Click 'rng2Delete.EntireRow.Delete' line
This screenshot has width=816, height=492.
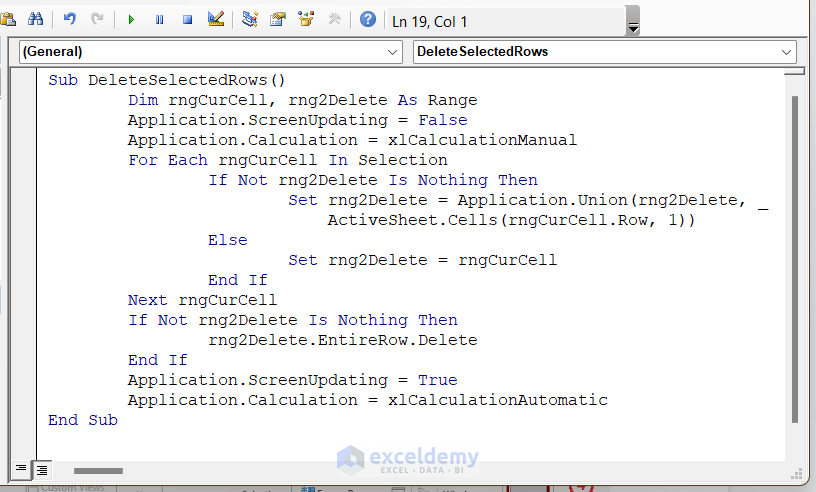(x=342, y=340)
